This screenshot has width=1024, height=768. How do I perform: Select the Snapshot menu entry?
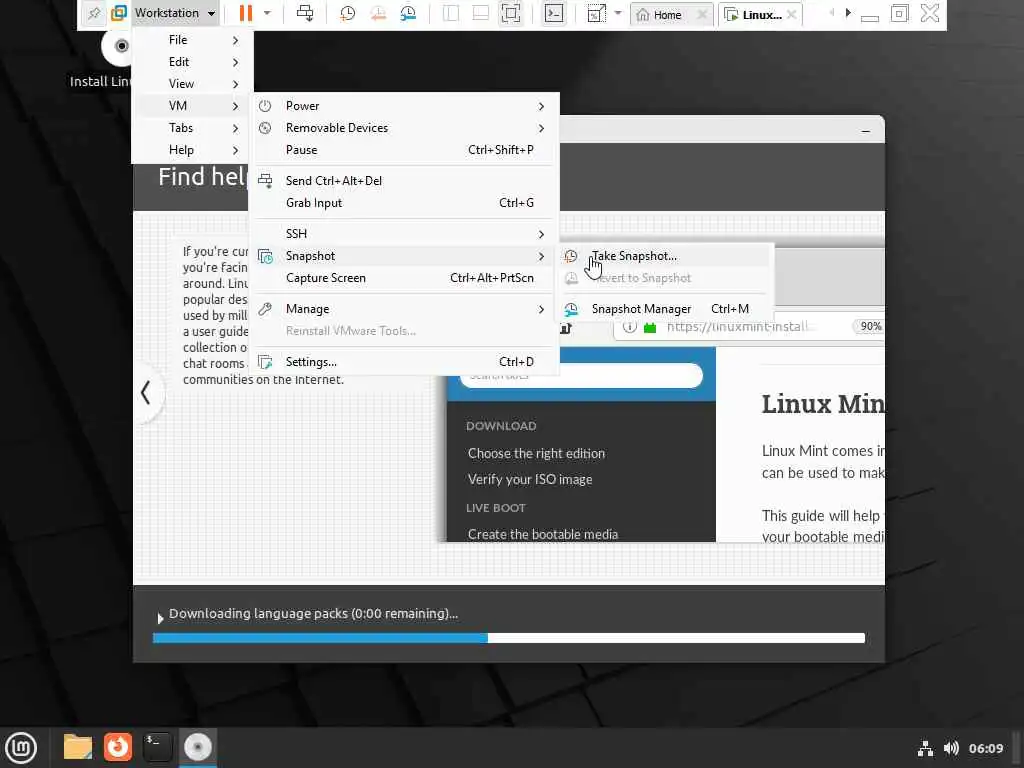tap(404, 256)
